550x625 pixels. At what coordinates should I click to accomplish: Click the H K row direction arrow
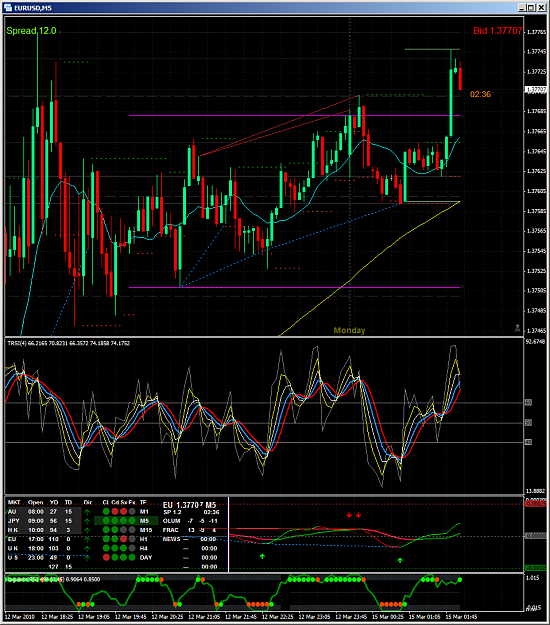[x=87, y=530]
